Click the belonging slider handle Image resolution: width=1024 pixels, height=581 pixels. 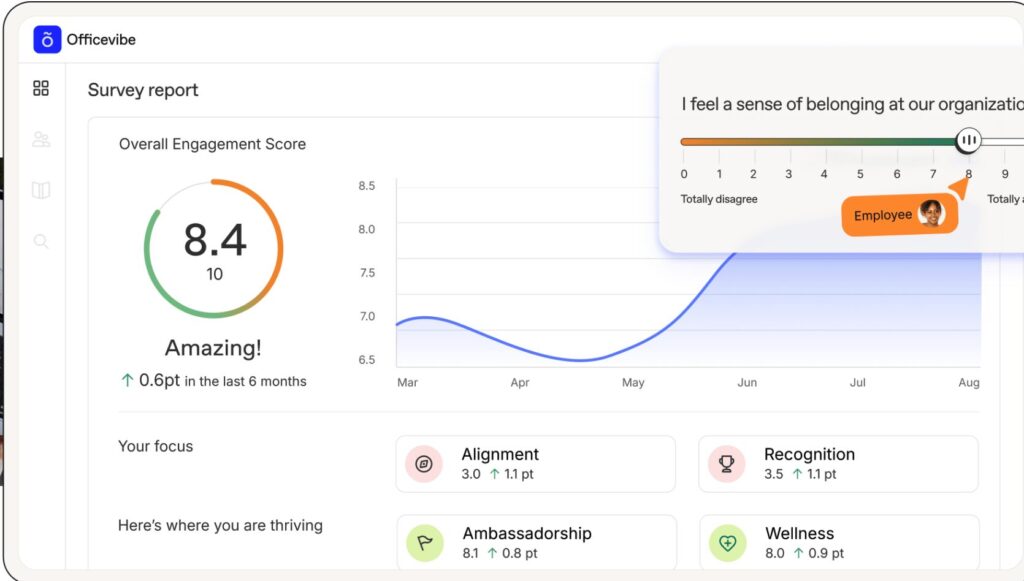pyautogui.click(x=968, y=140)
